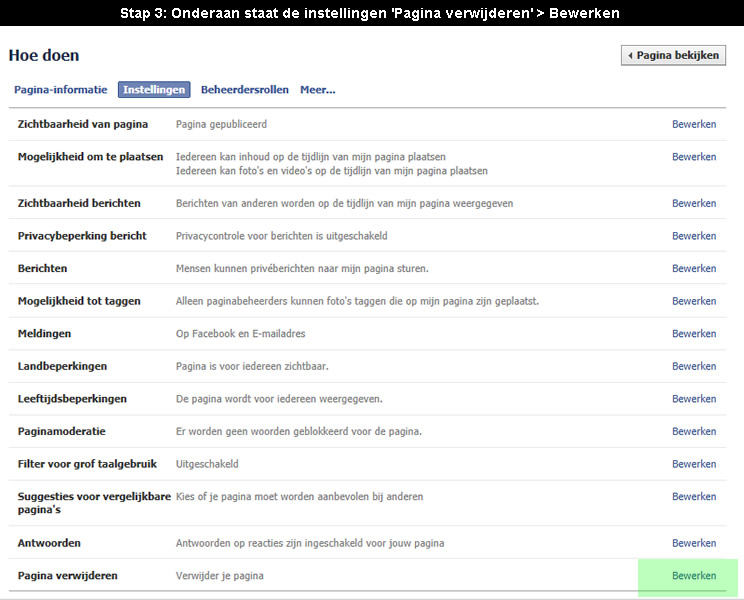Click the 'Pagina verwijderen' row label
Screen dimensions: 744x600
(x=67, y=576)
